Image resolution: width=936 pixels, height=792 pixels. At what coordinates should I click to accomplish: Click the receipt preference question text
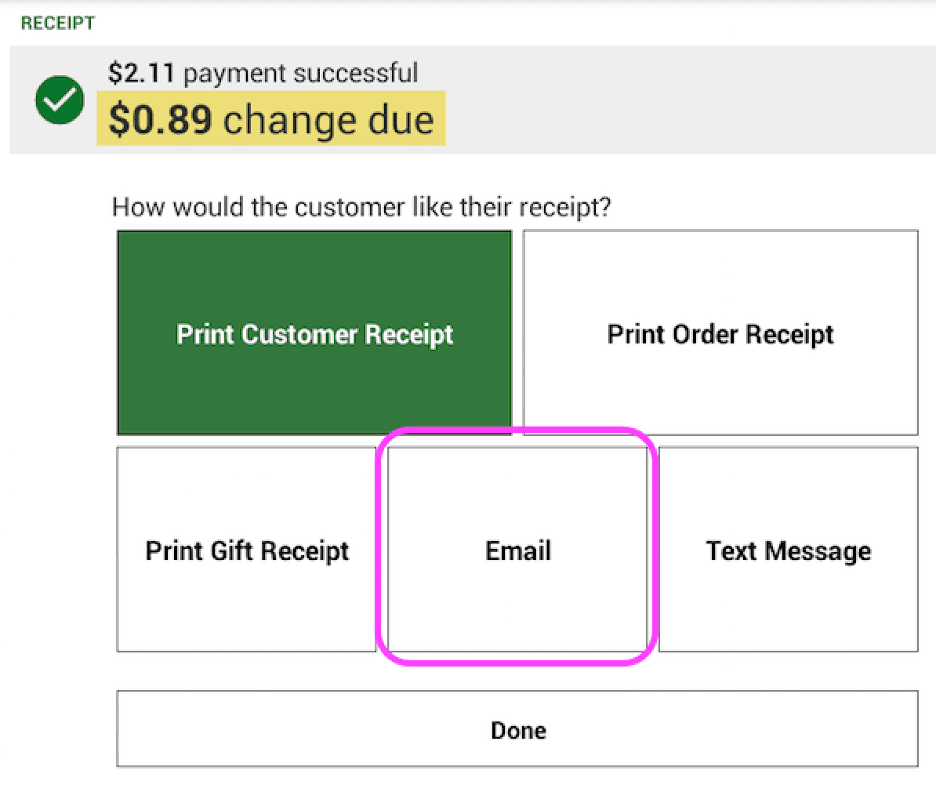(361, 208)
